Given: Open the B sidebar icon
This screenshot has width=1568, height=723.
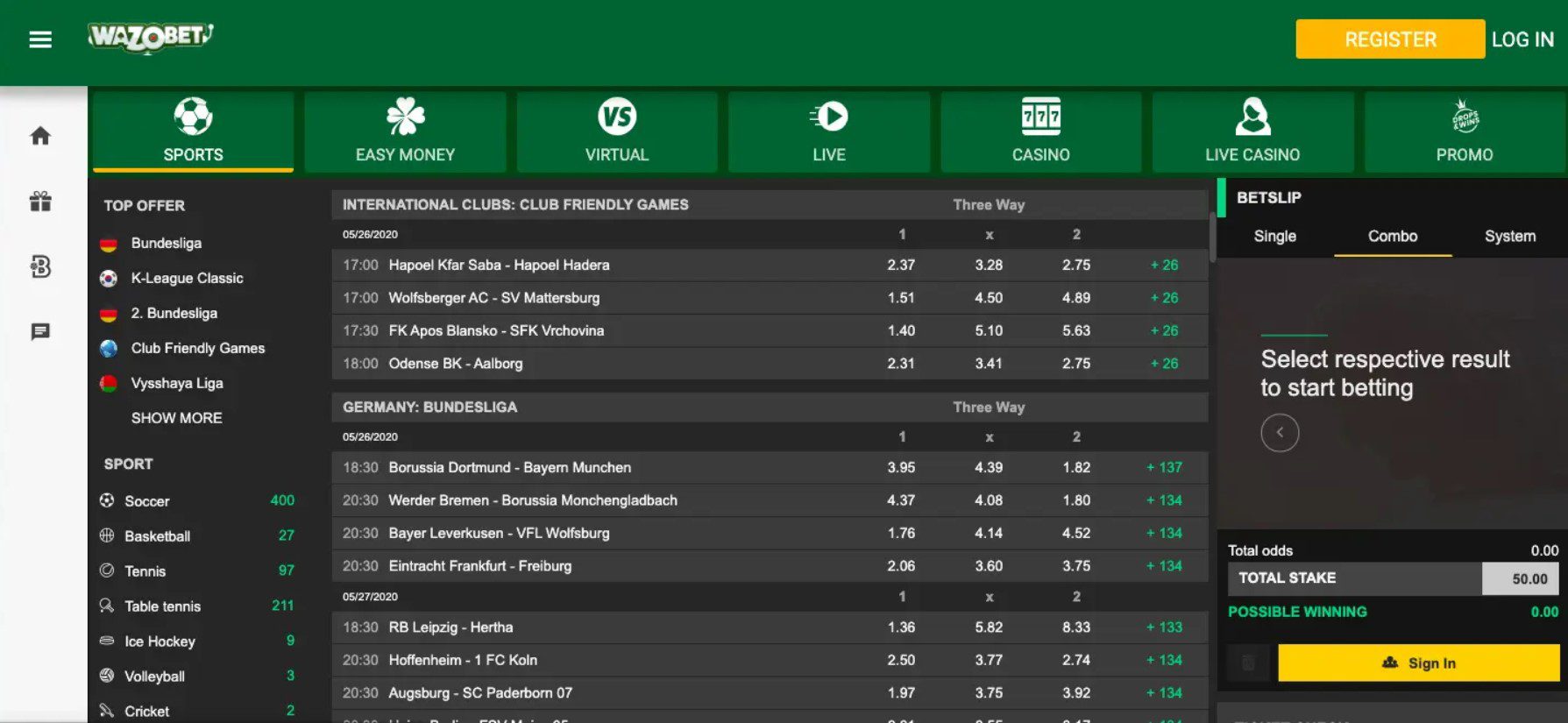Looking at the screenshot, I should click(x=40, y=266).
